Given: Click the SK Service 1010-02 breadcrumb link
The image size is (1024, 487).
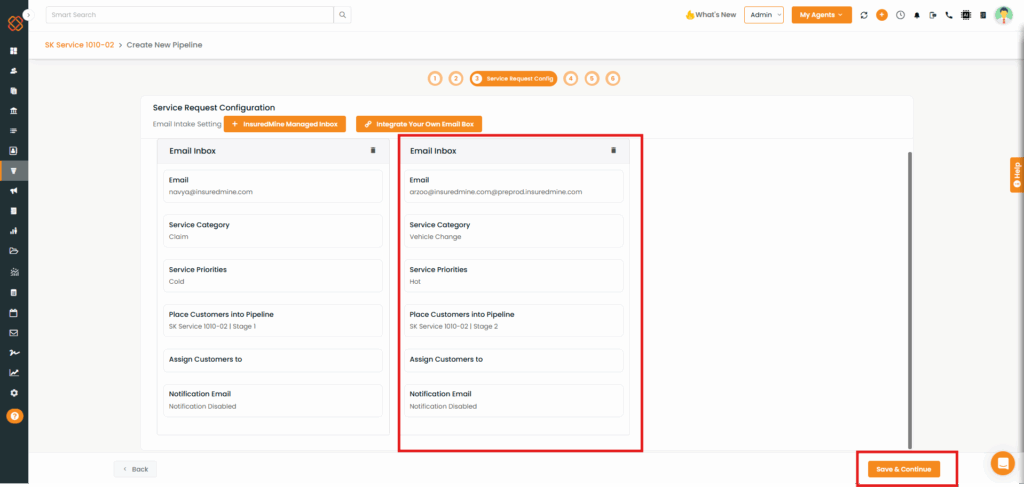Looking at the screenshot, I should (79, 45).
